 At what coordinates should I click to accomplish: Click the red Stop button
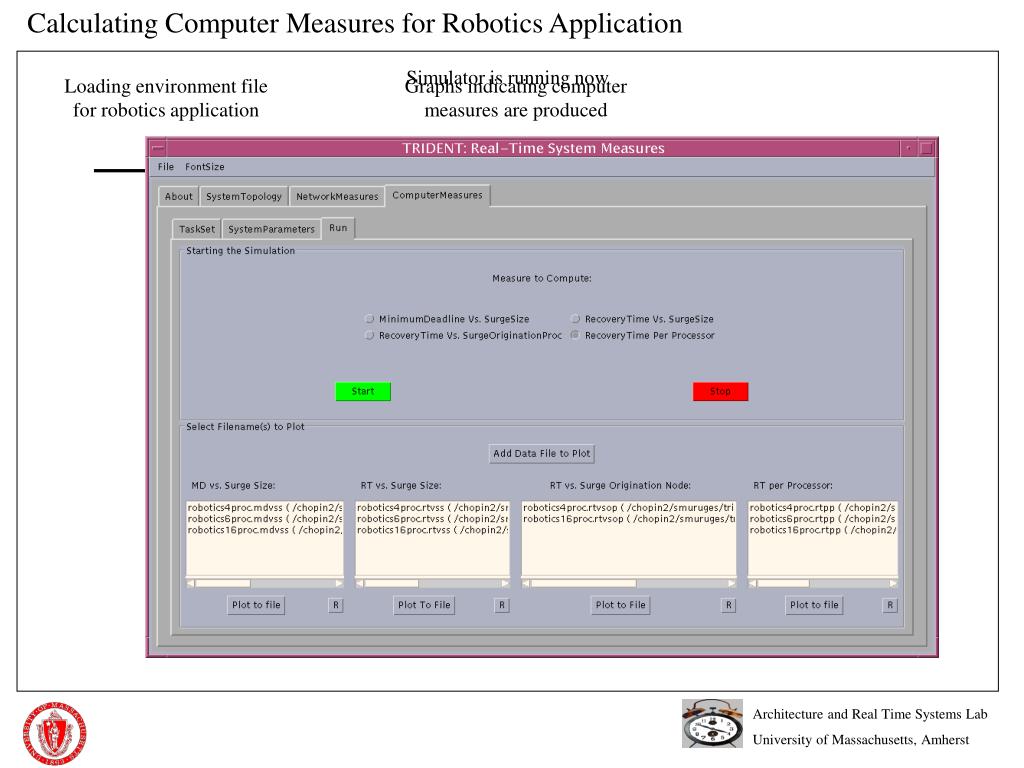tap(720, 391)
